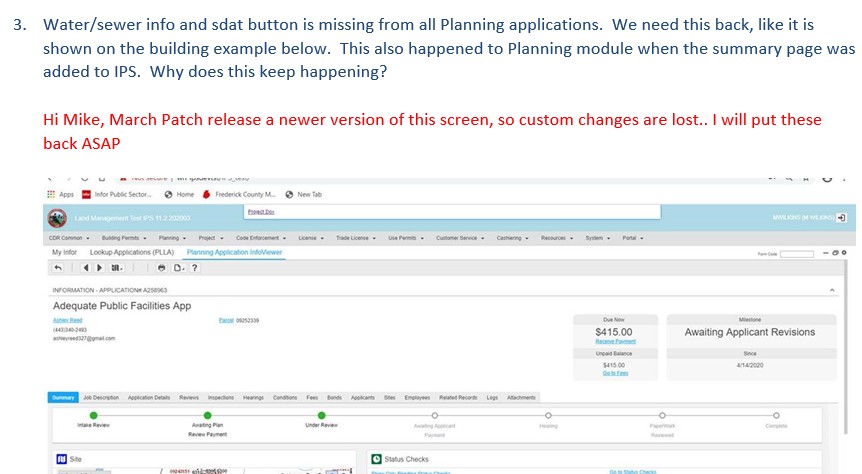Open the Home bookmark
This screenshot has height=474, width=862.
tap(179, 194)
